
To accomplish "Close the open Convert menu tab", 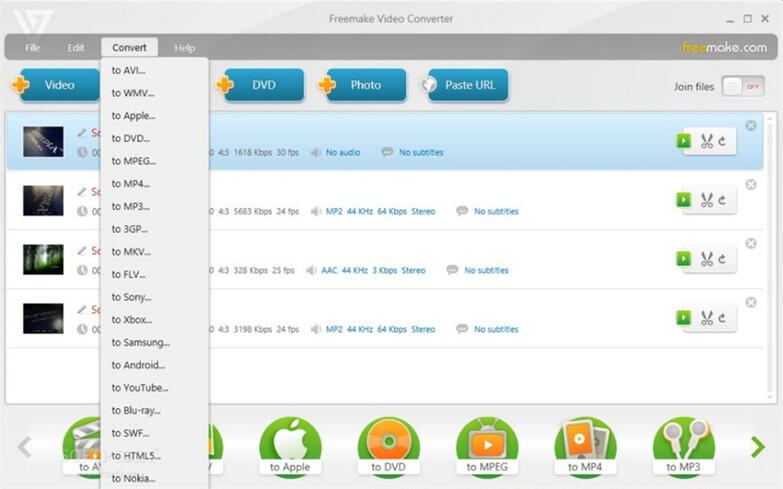I will tap(129, 47).
